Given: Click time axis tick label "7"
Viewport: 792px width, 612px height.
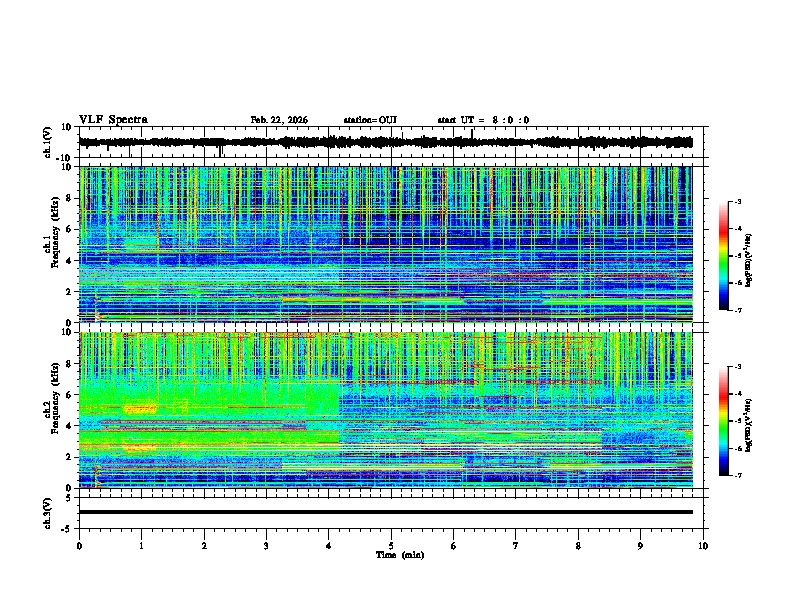Looking at the screenshot, I should pyautogui.click(x=516, y=546).
